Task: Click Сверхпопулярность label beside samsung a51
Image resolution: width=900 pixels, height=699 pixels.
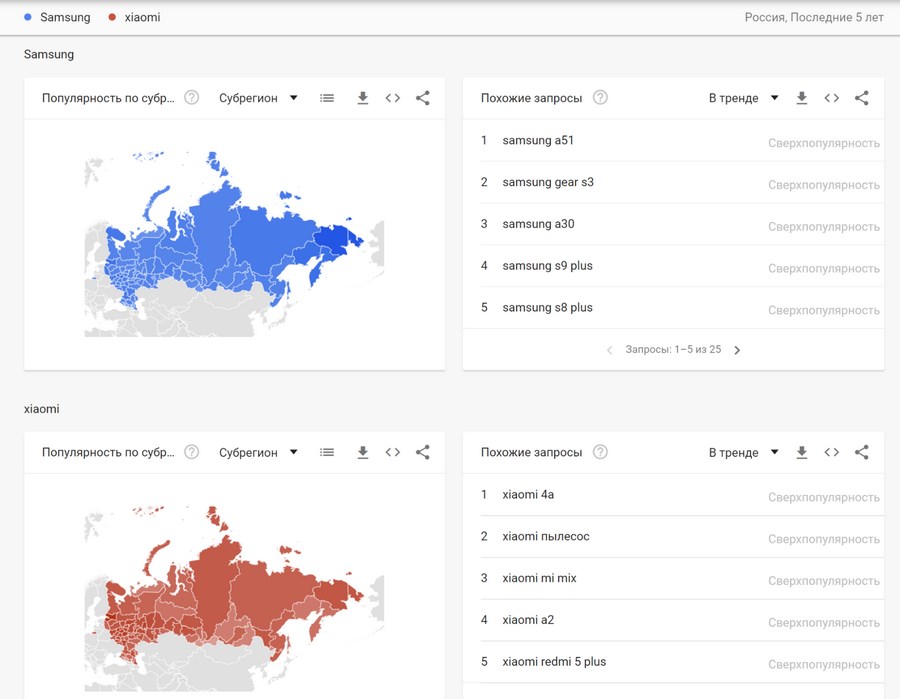Action: [x=824, y=143]
